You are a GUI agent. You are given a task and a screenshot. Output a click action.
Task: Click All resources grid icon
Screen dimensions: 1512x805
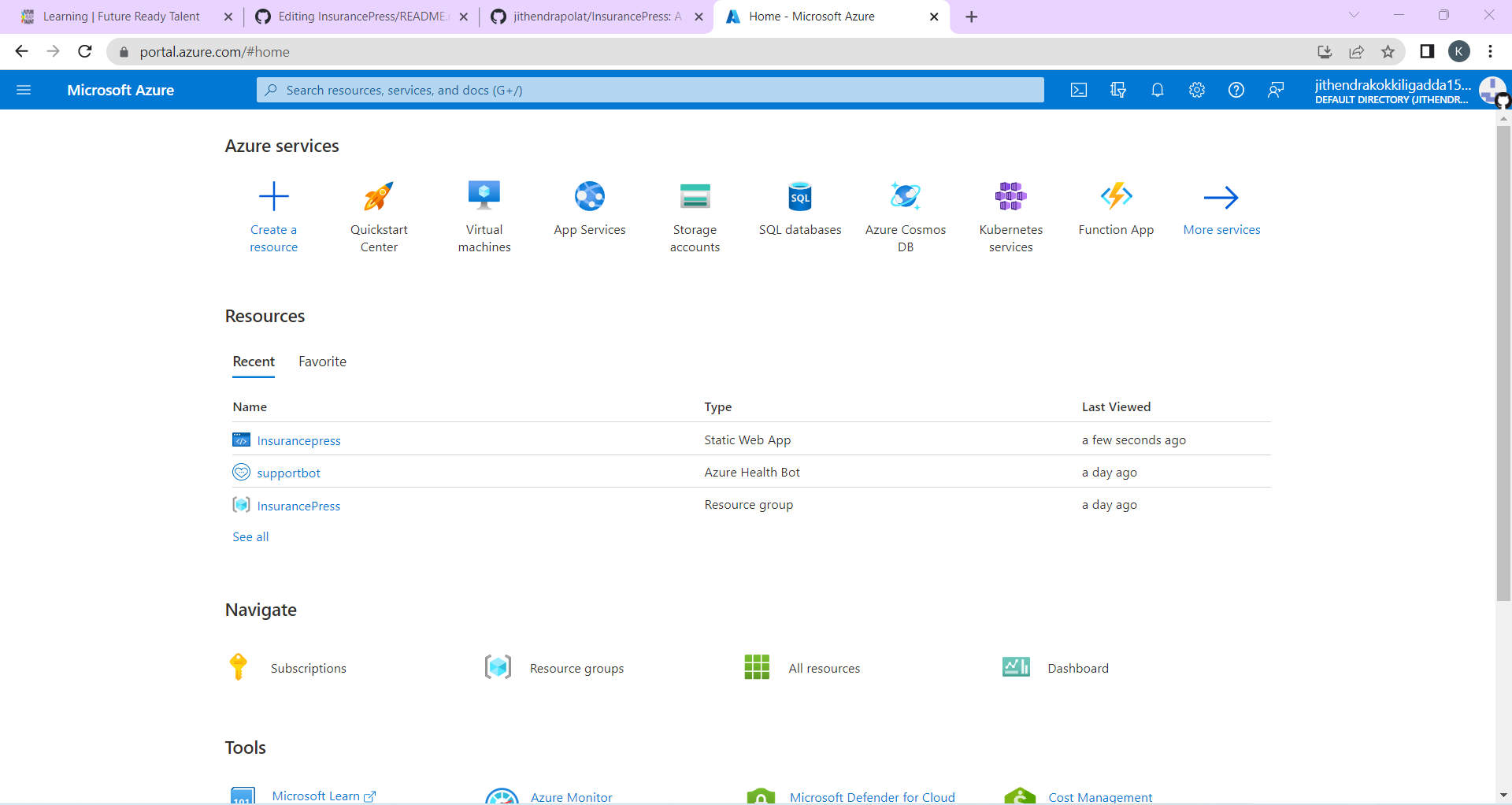(757, 667)
